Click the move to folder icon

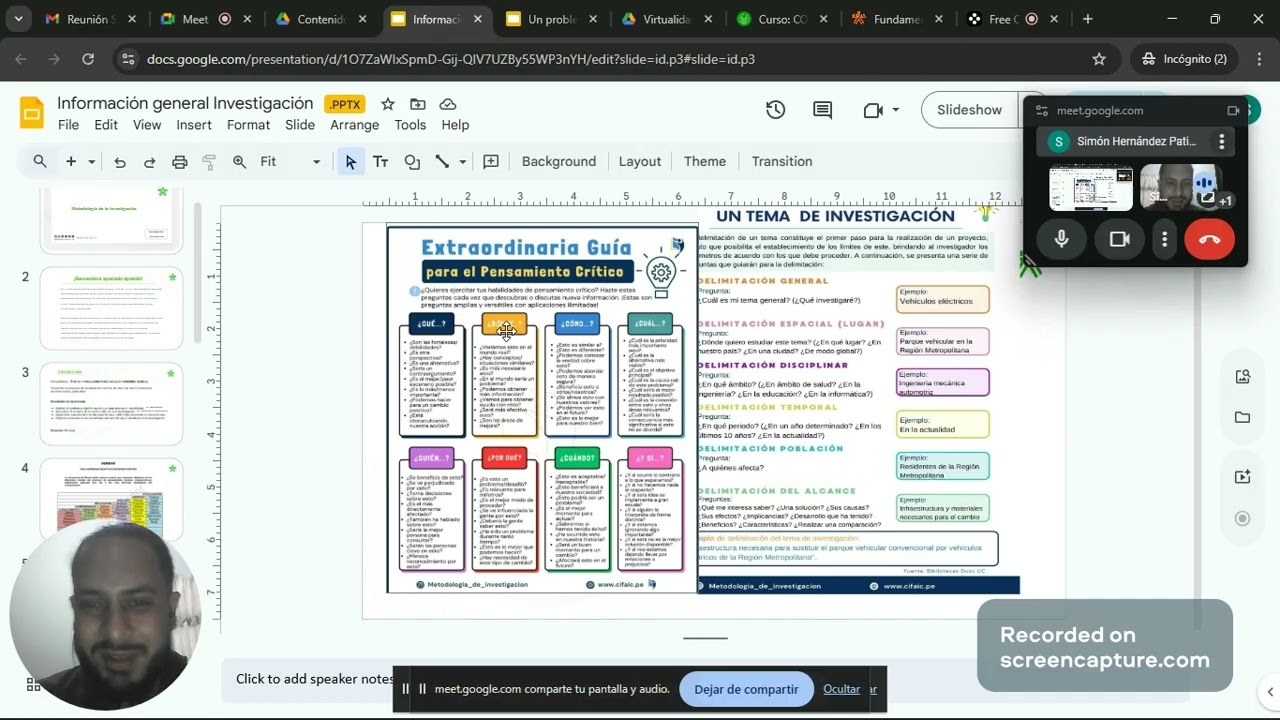(x=417, y=104)
